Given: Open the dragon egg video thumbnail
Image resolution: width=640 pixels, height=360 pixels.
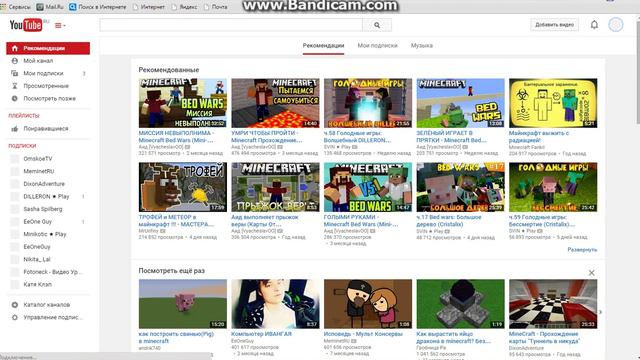Looking at the screenshot, I should tap(460, 304).
